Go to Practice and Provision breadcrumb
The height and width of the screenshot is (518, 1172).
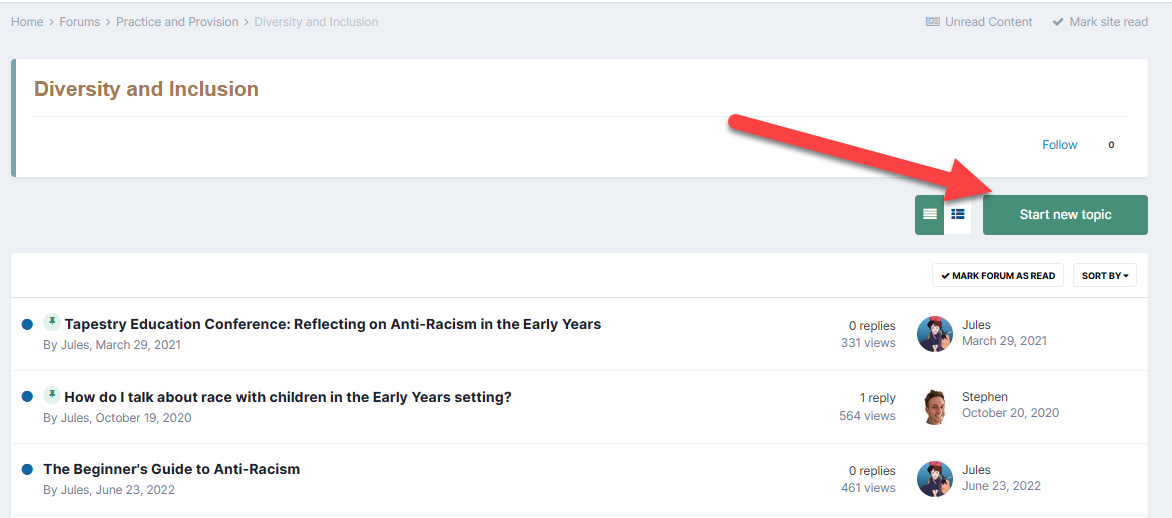177,22
